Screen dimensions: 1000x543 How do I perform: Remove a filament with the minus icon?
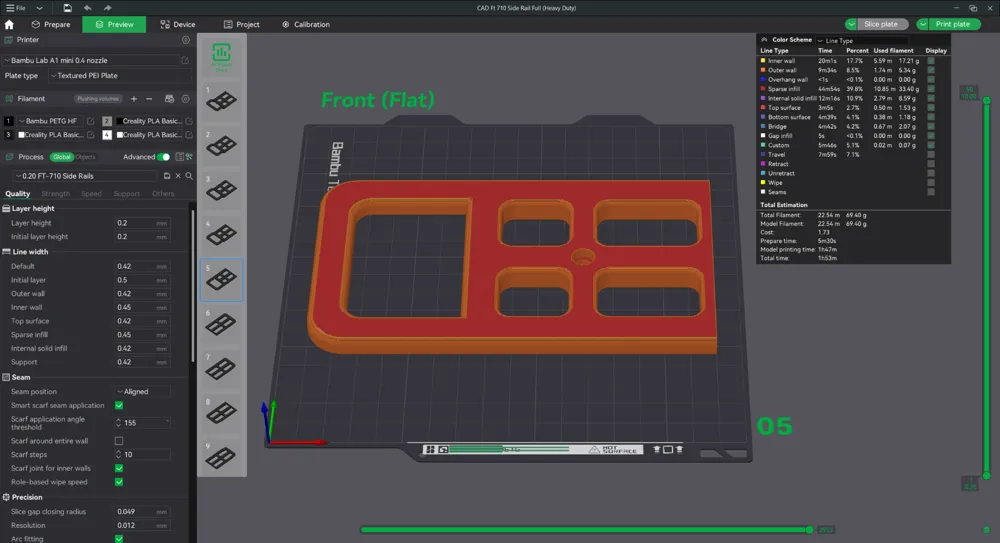[x=149, y=99]
